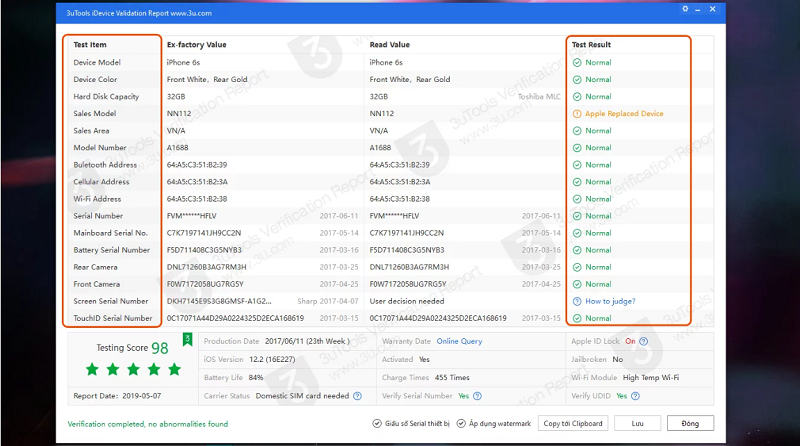Image resolution: width=800 pixels, height=446 pixels.
Task: Click the Test Result column header
Action: (x=591, y=45)
